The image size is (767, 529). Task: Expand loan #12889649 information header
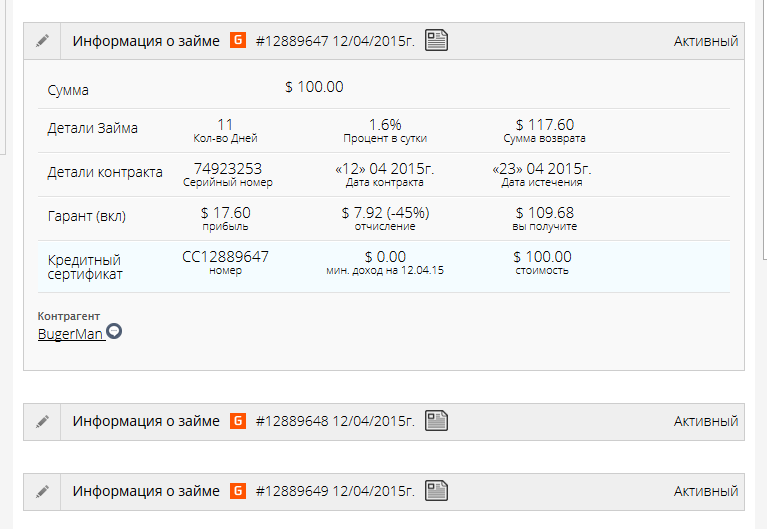coord(384,492)
